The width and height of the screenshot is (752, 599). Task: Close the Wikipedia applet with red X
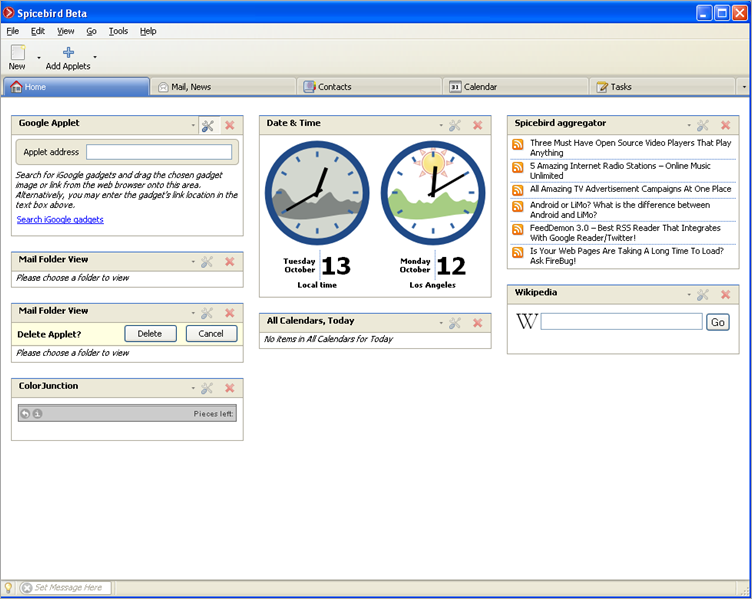(x=725, y=295)
